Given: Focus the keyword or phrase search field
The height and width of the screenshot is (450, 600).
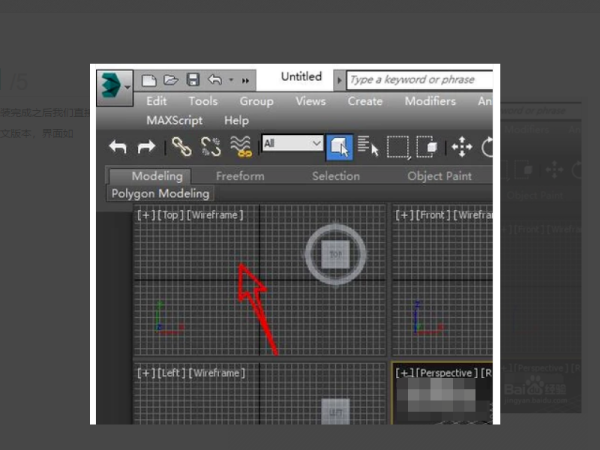Looking at the screenshot, I should 420,80.
